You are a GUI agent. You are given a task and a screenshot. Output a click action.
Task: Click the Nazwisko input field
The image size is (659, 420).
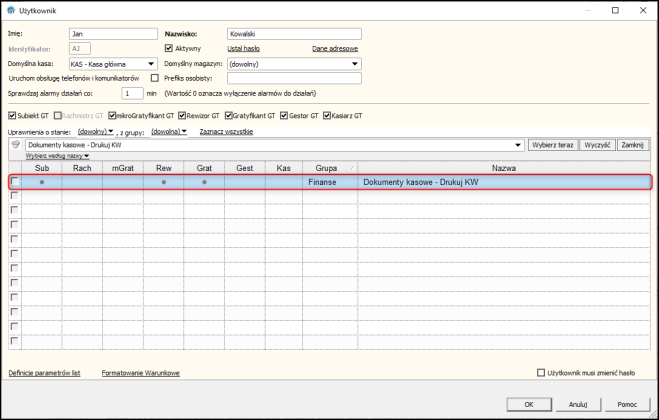294,34
